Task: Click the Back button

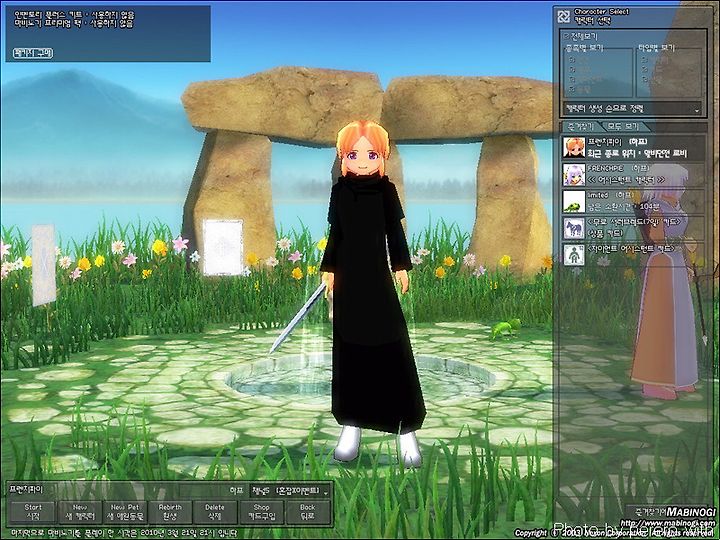Action: point(308,512)
